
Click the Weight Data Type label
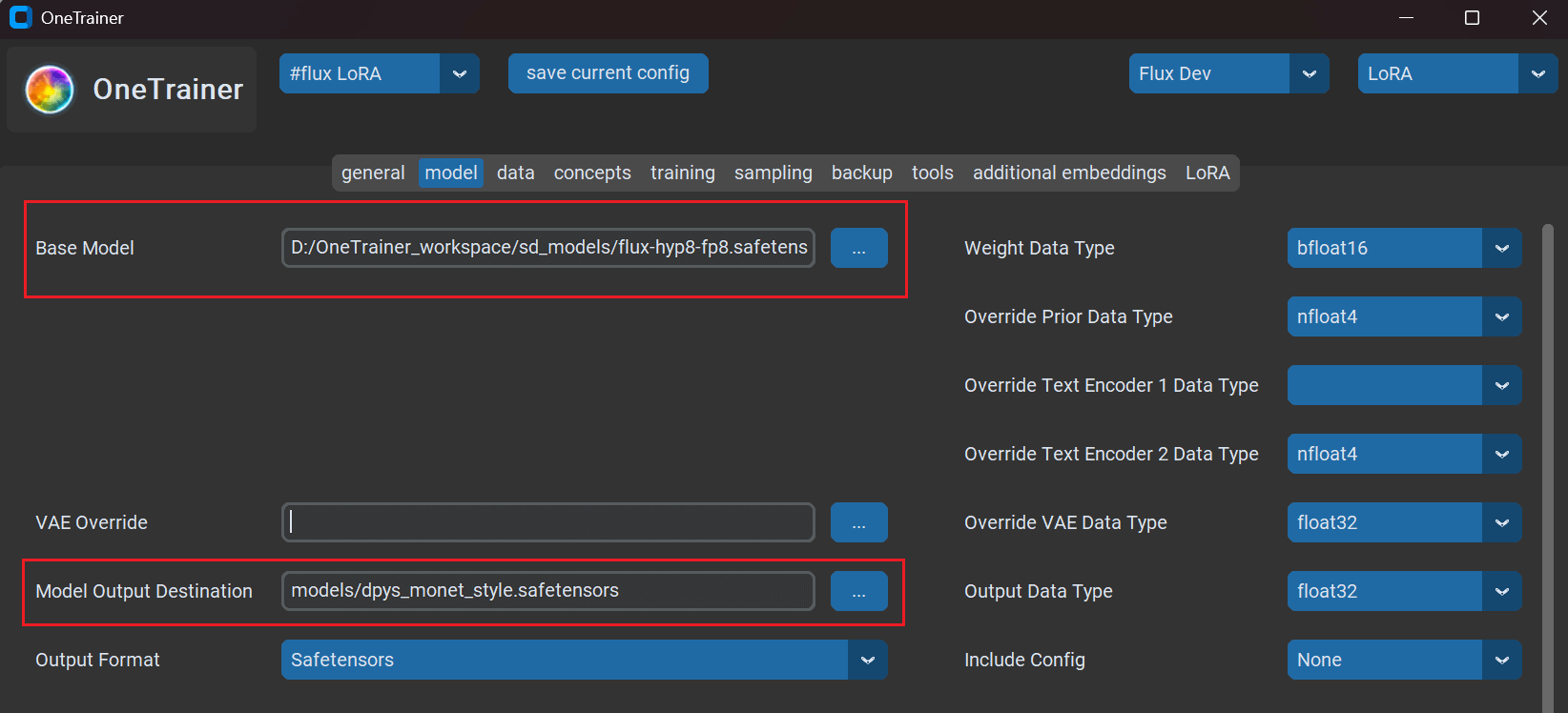coord(1040,248)
